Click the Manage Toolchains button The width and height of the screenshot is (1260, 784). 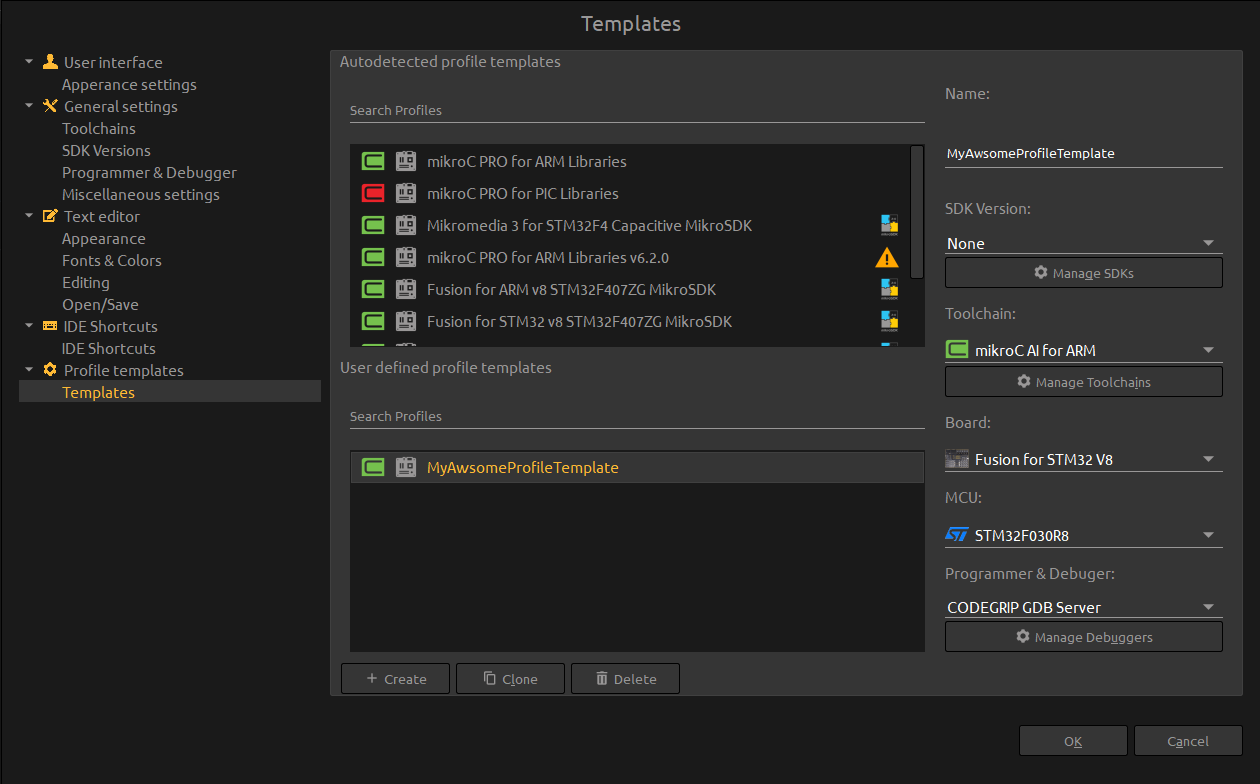coord(1084,381)
